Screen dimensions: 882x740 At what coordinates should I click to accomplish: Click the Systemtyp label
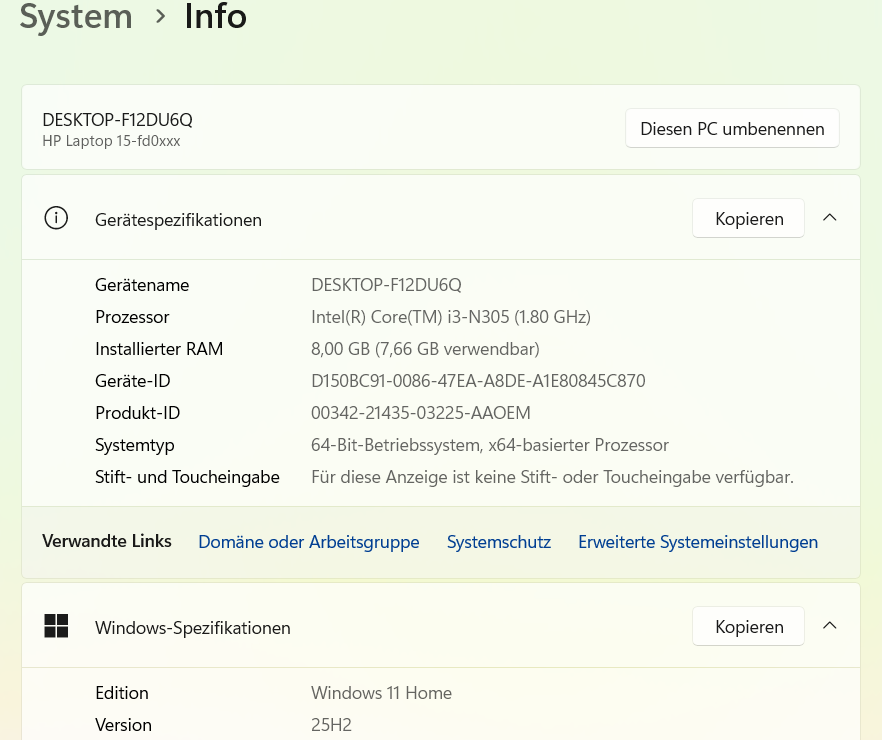click(x=135, y=445)
